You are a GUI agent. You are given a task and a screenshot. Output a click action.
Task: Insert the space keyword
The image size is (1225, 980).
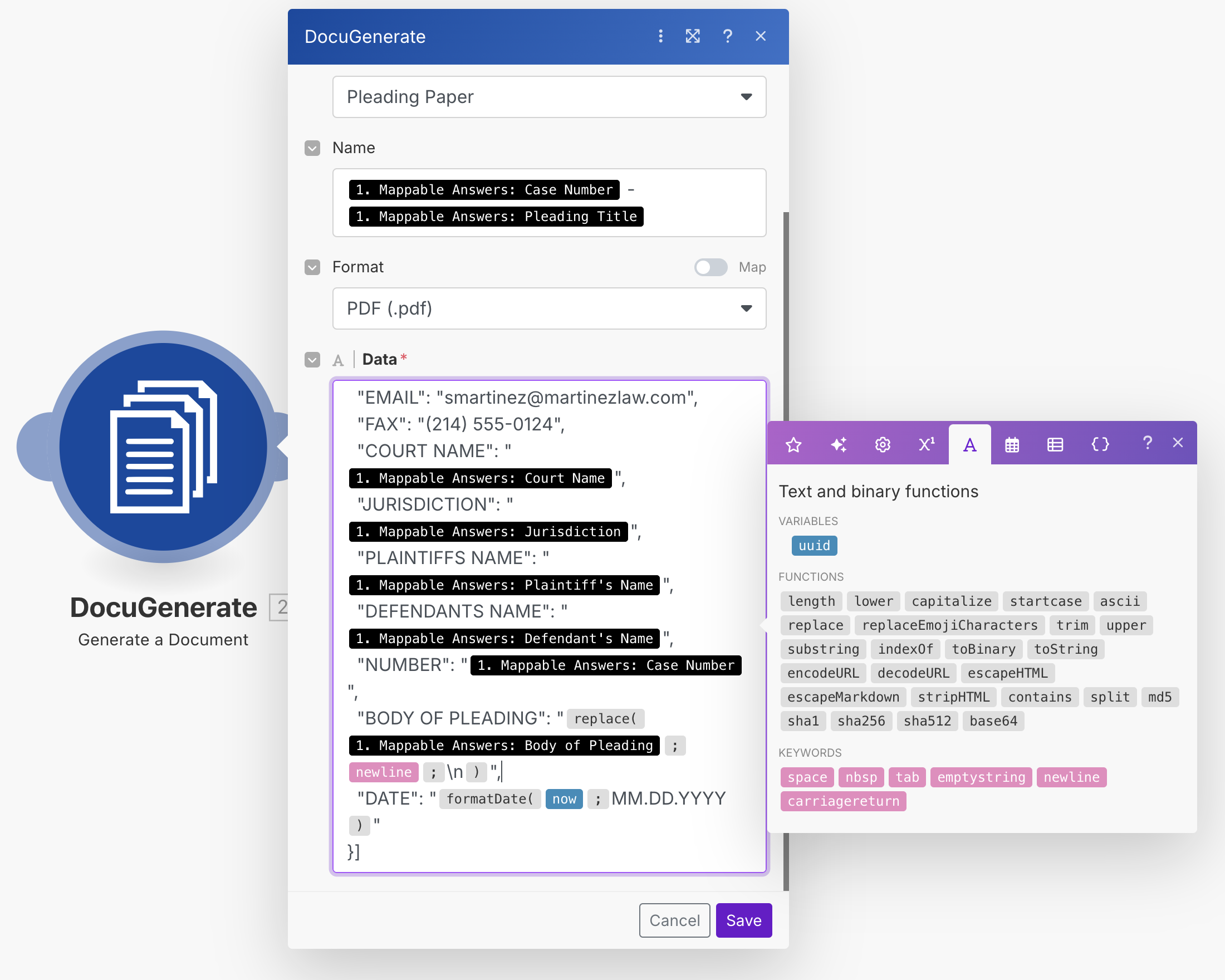point(807,777)
